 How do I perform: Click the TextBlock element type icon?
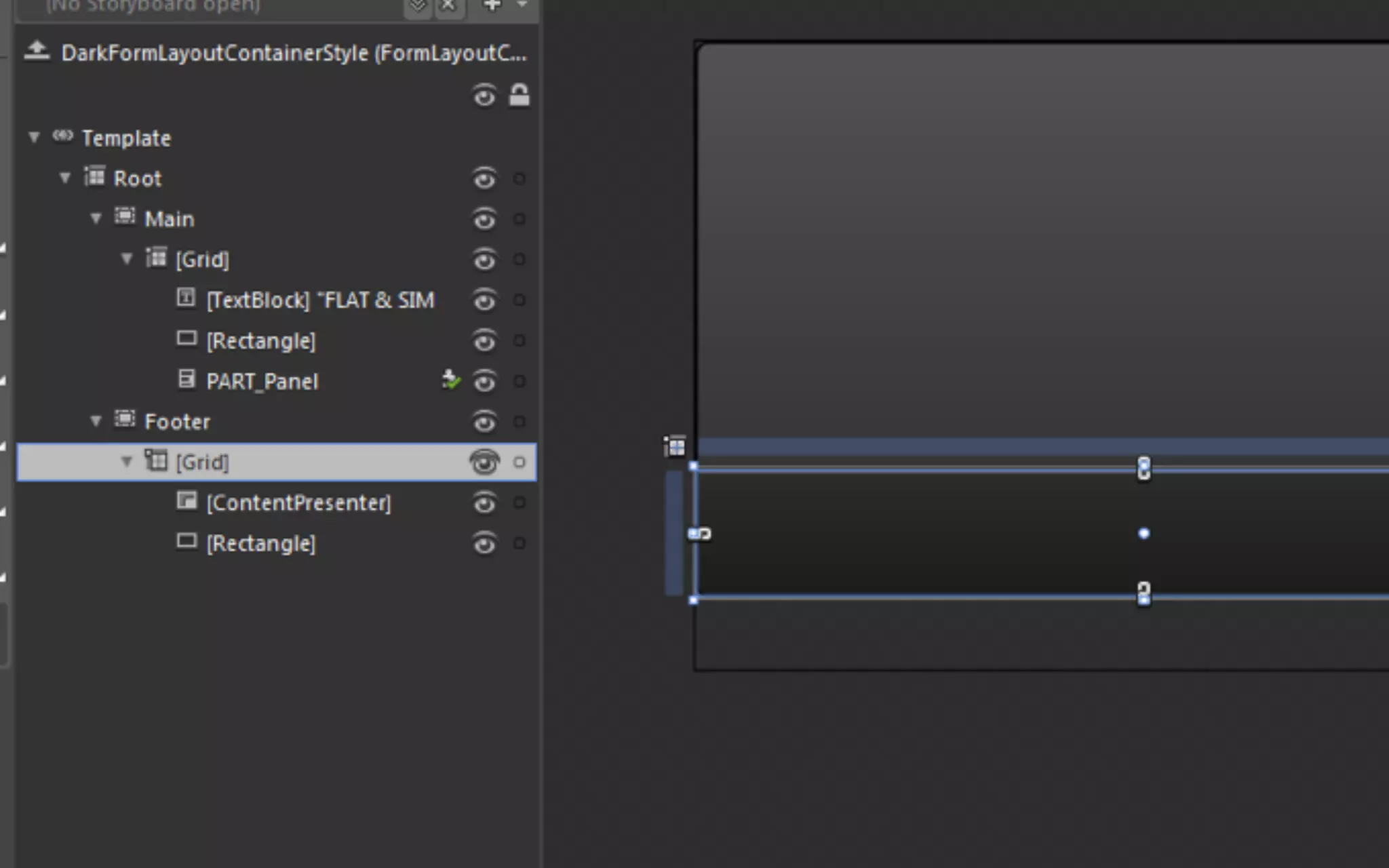(186, 298)
